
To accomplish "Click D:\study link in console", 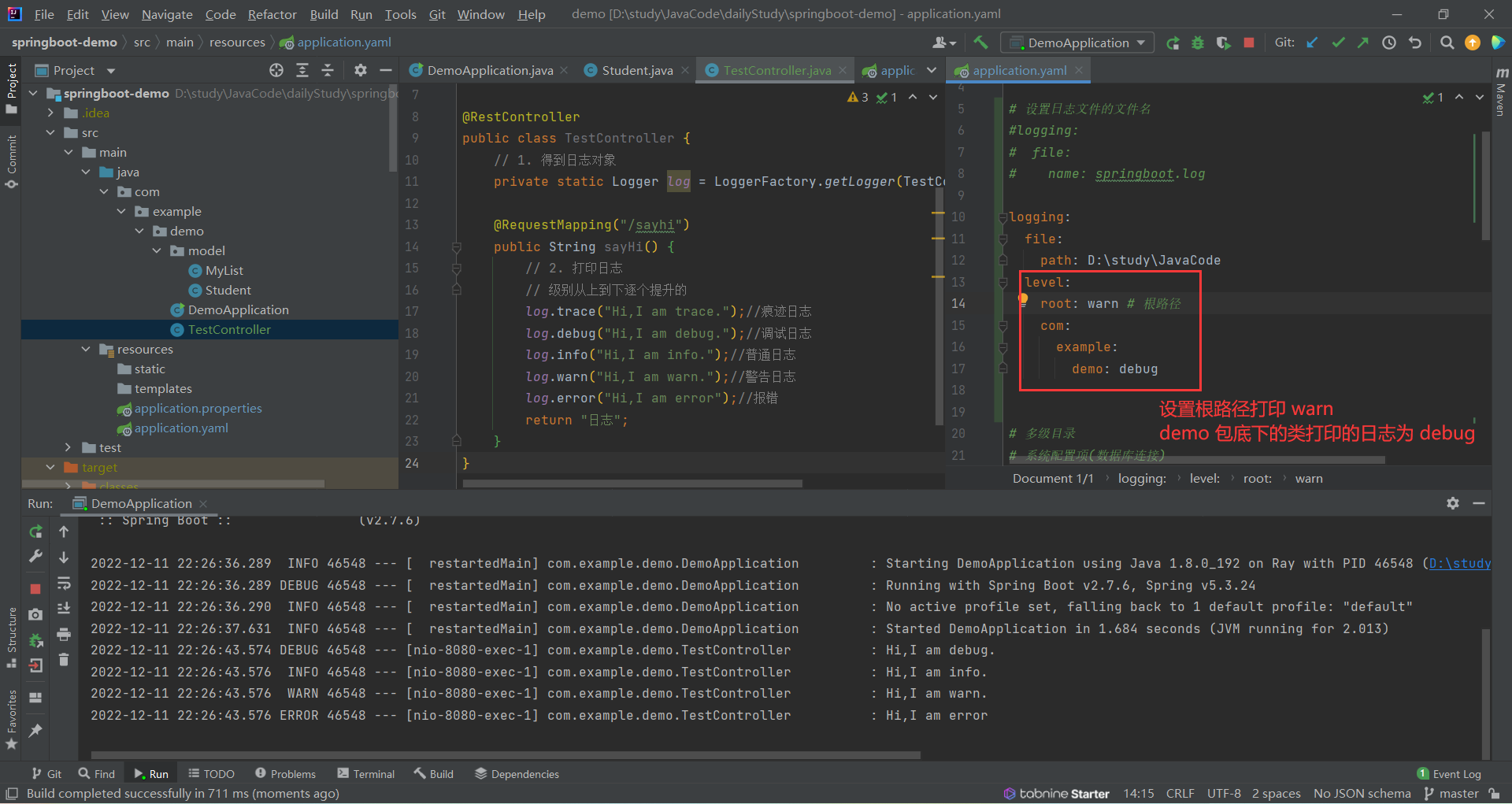I will point(1460,564).
